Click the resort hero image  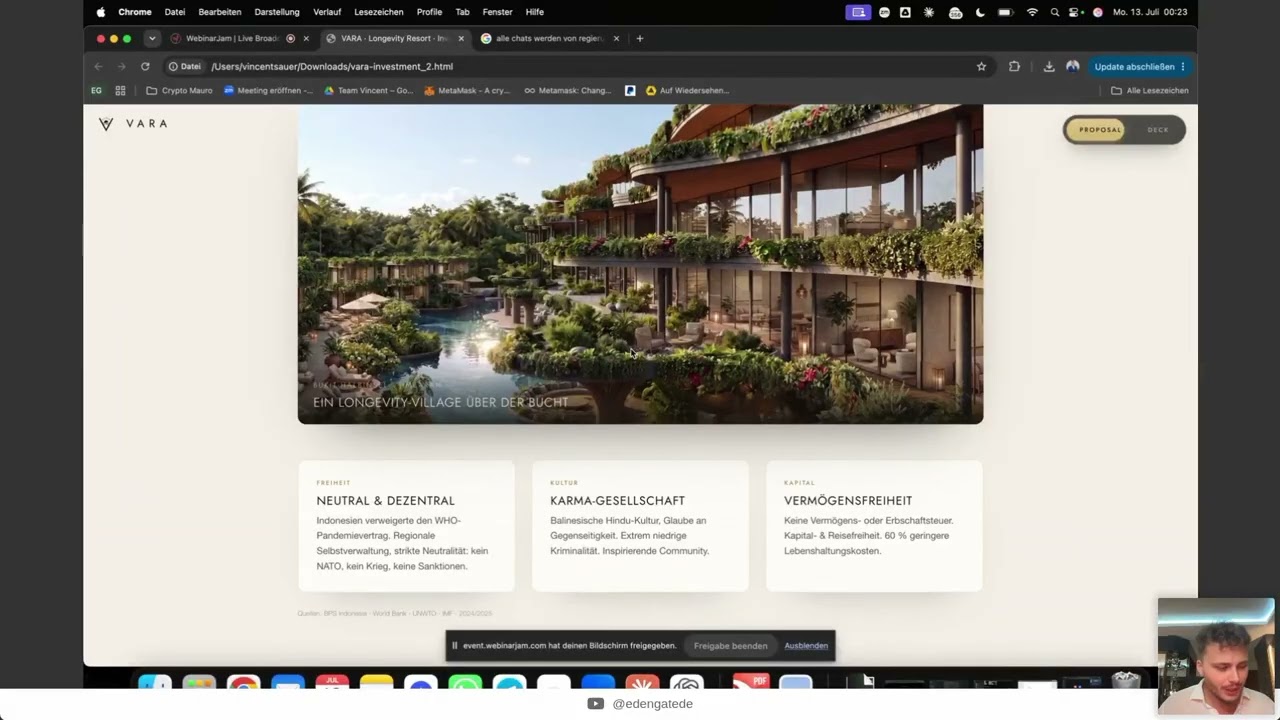(640, 264)
